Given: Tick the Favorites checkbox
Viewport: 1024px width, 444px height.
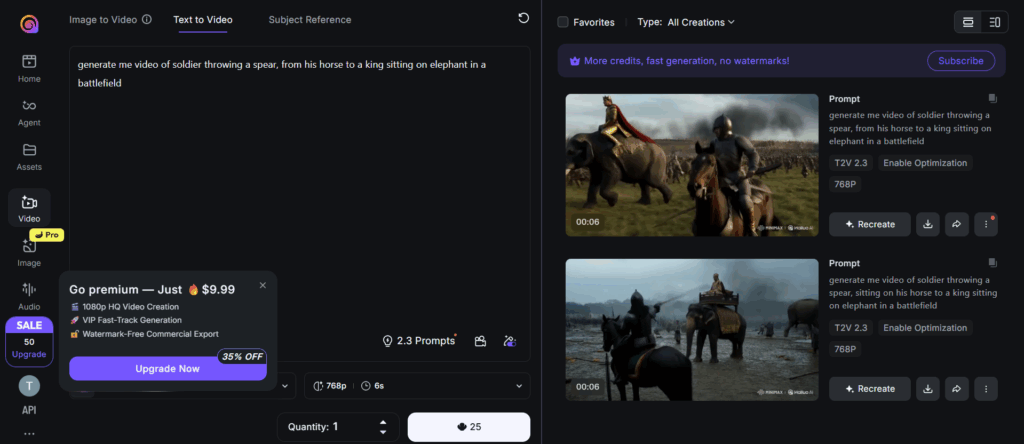Looking at the screenshot, I should [563, 21].
